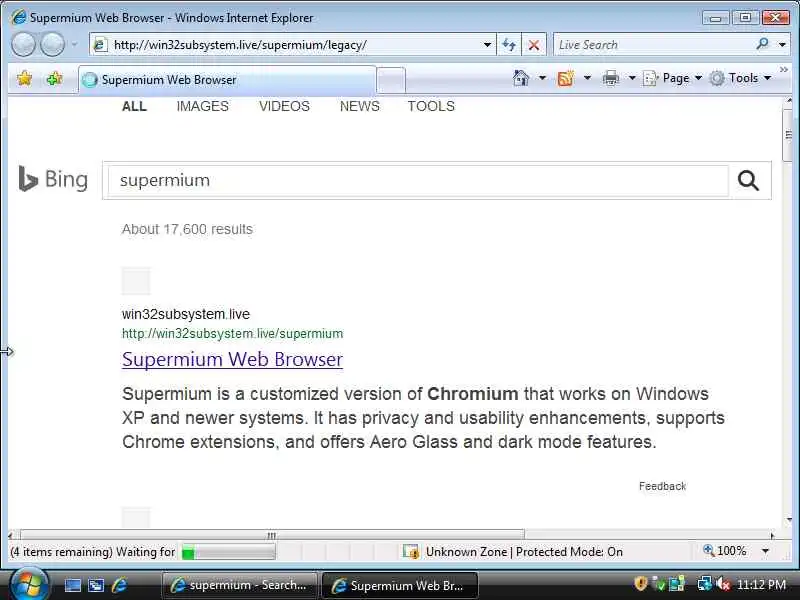Screen dimensions: 800x600
Task: Switch to NEWS results
Action: (360, 106)
